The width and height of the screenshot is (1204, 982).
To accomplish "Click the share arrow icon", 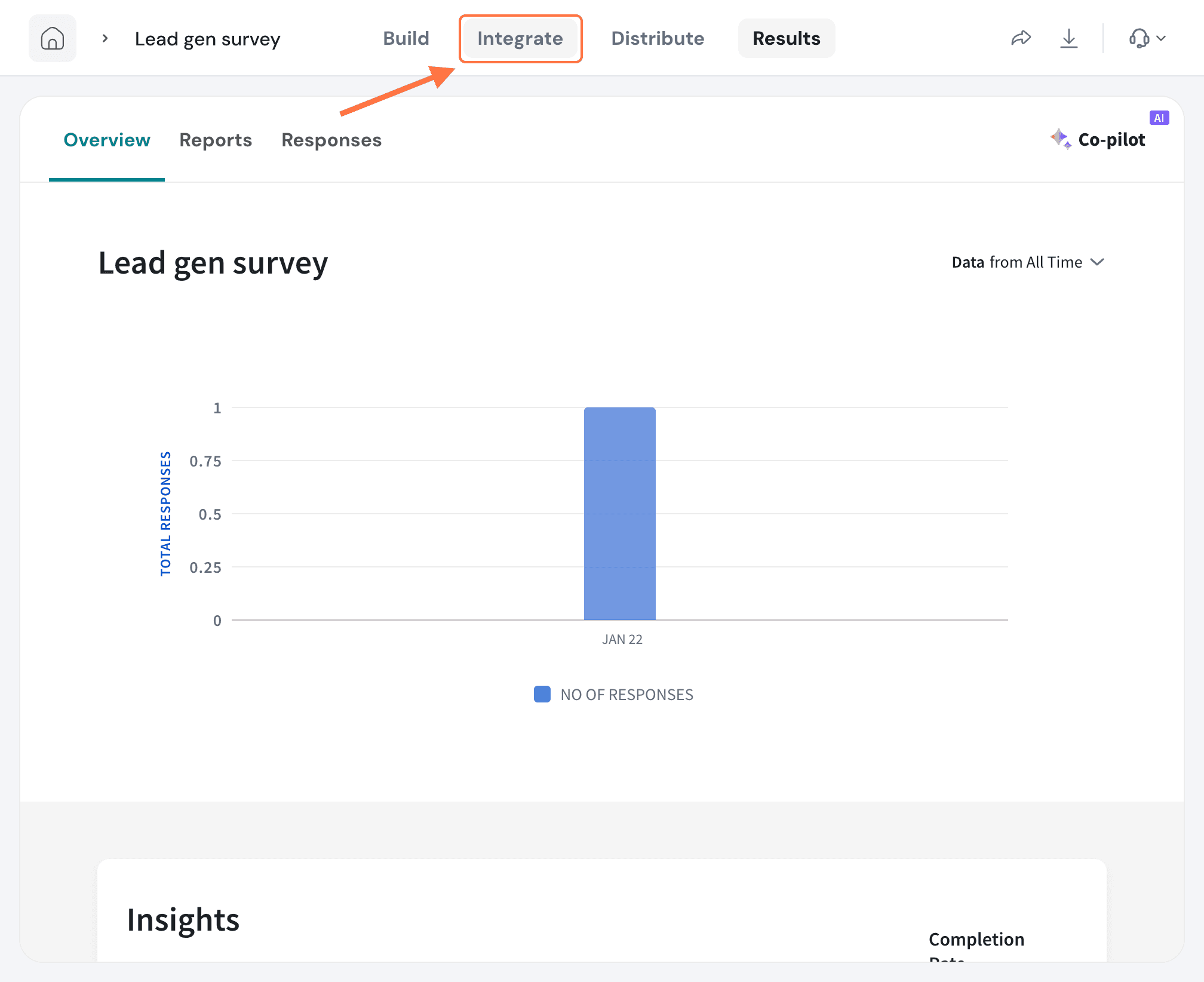I will (1021, 39).
